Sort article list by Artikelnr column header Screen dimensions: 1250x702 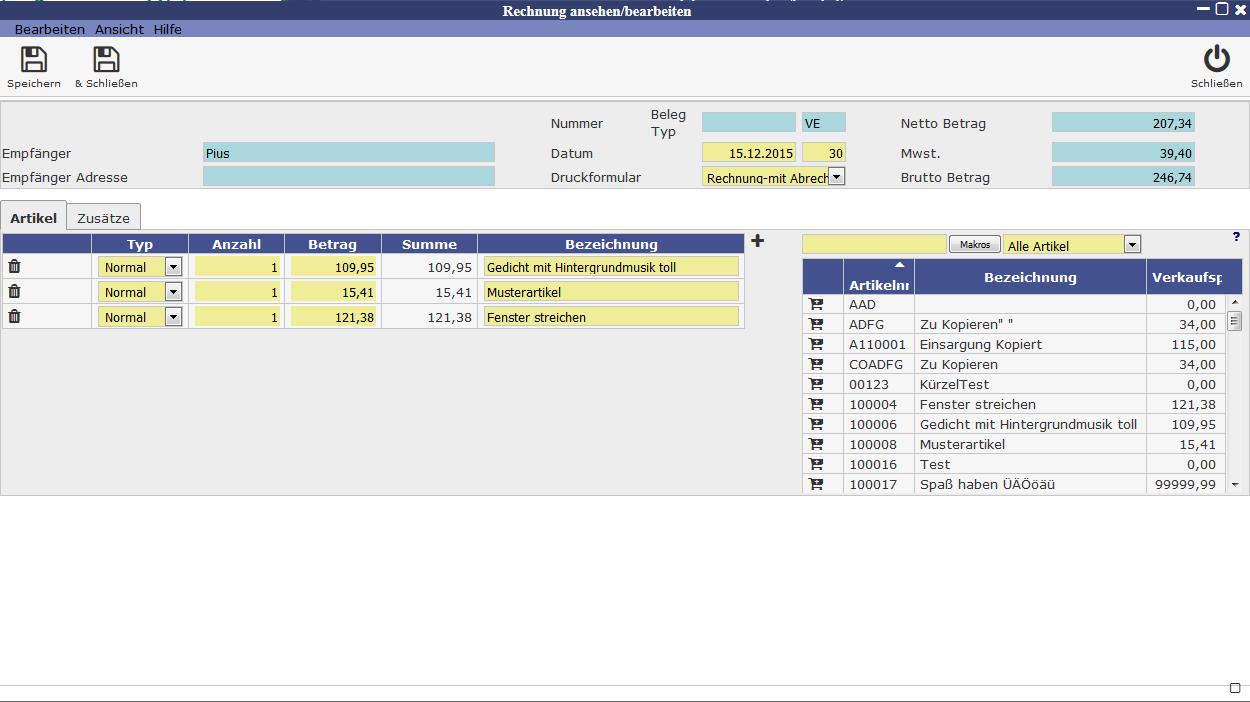(x=878, y=278)
